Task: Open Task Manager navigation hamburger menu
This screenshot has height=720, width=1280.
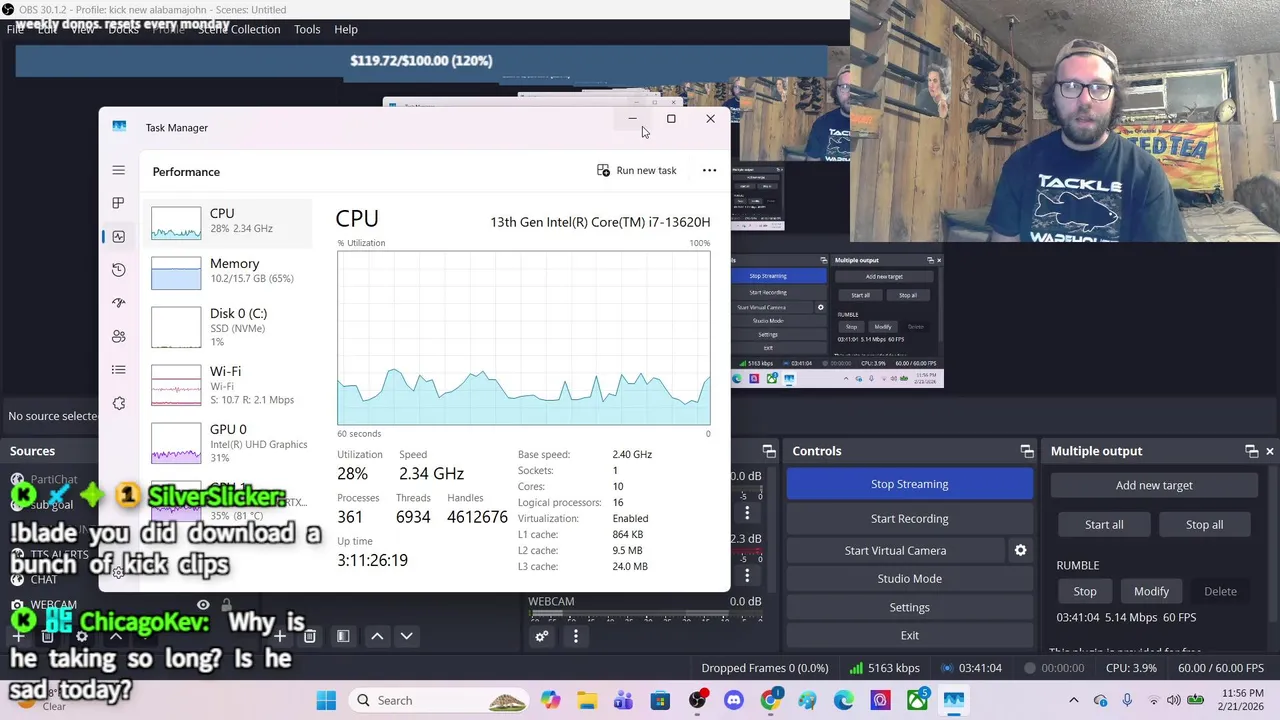Action: click(118, 170)
